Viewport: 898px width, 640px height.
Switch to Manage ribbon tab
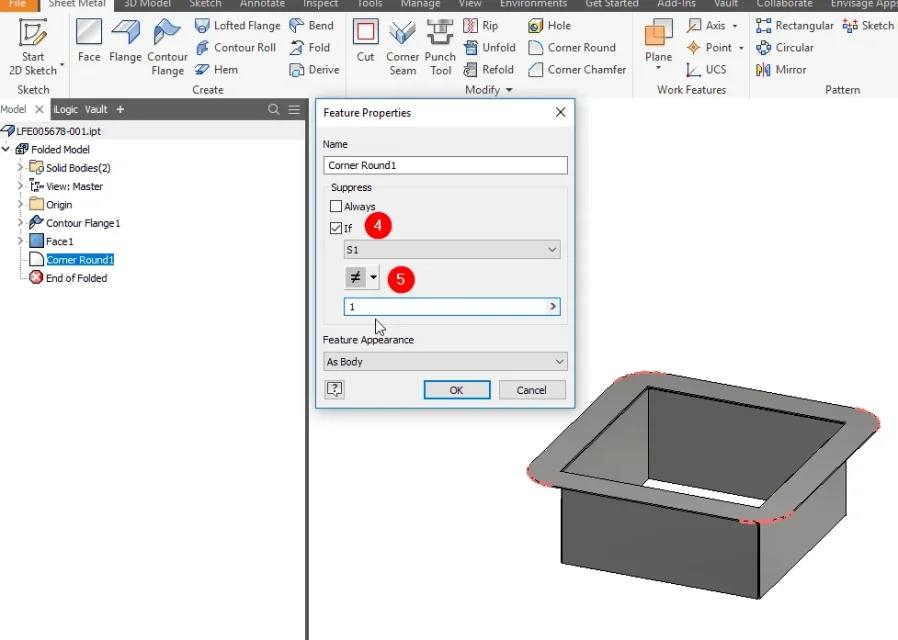[420, 4]
